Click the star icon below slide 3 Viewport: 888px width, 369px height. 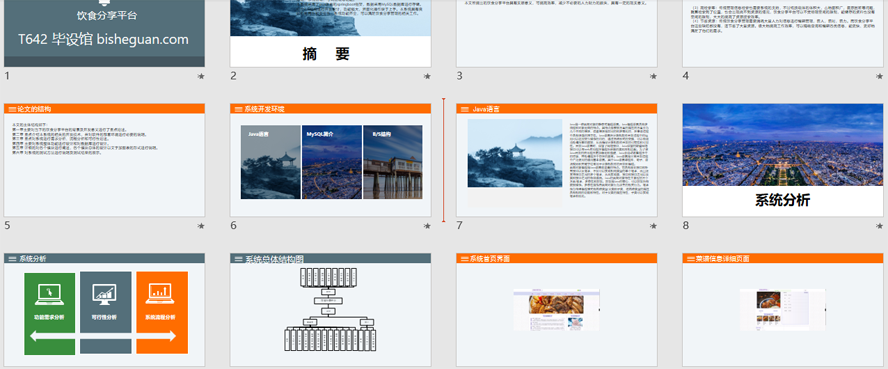(x=654, y=76)
